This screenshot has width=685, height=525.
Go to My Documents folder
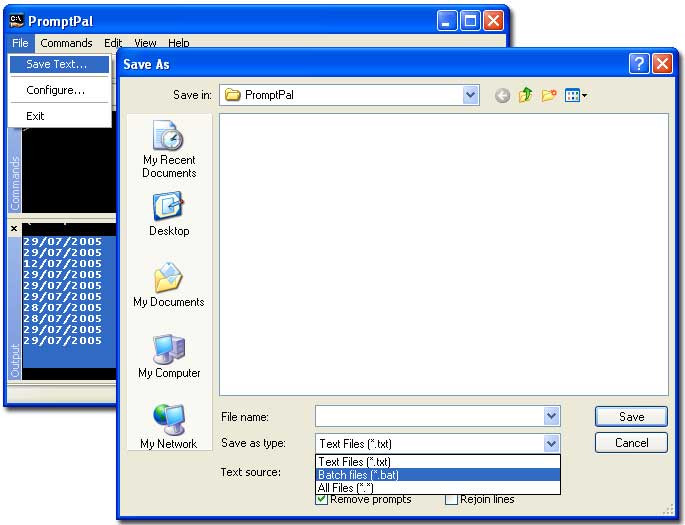[x=168, y=285]
